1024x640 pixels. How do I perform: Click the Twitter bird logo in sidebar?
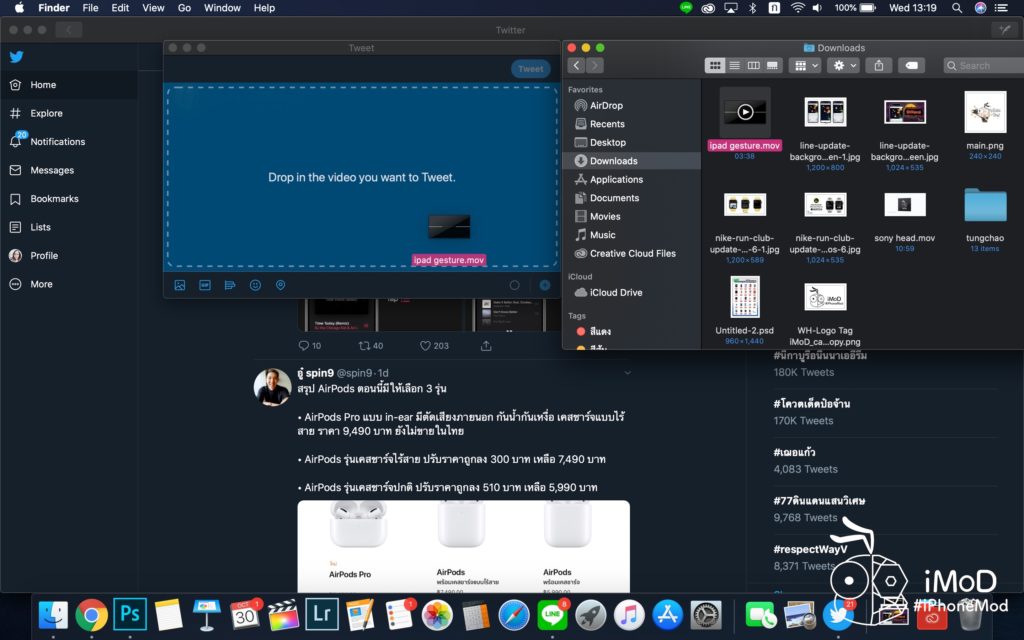[16, 57]
